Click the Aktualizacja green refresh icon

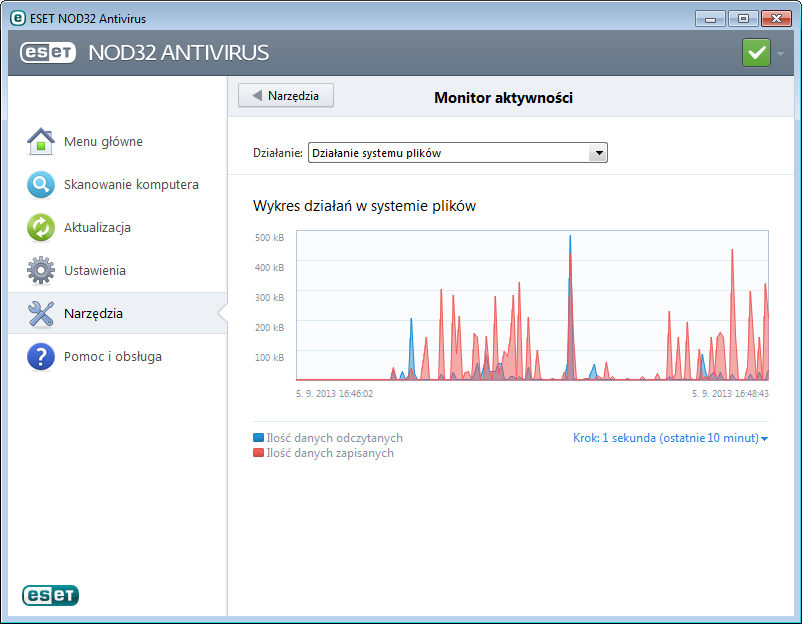pyautogui.click(x=41, y=228)
